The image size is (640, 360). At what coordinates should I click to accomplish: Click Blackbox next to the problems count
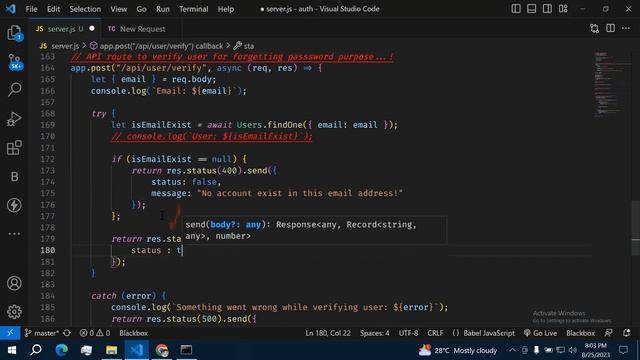[133, 333]
